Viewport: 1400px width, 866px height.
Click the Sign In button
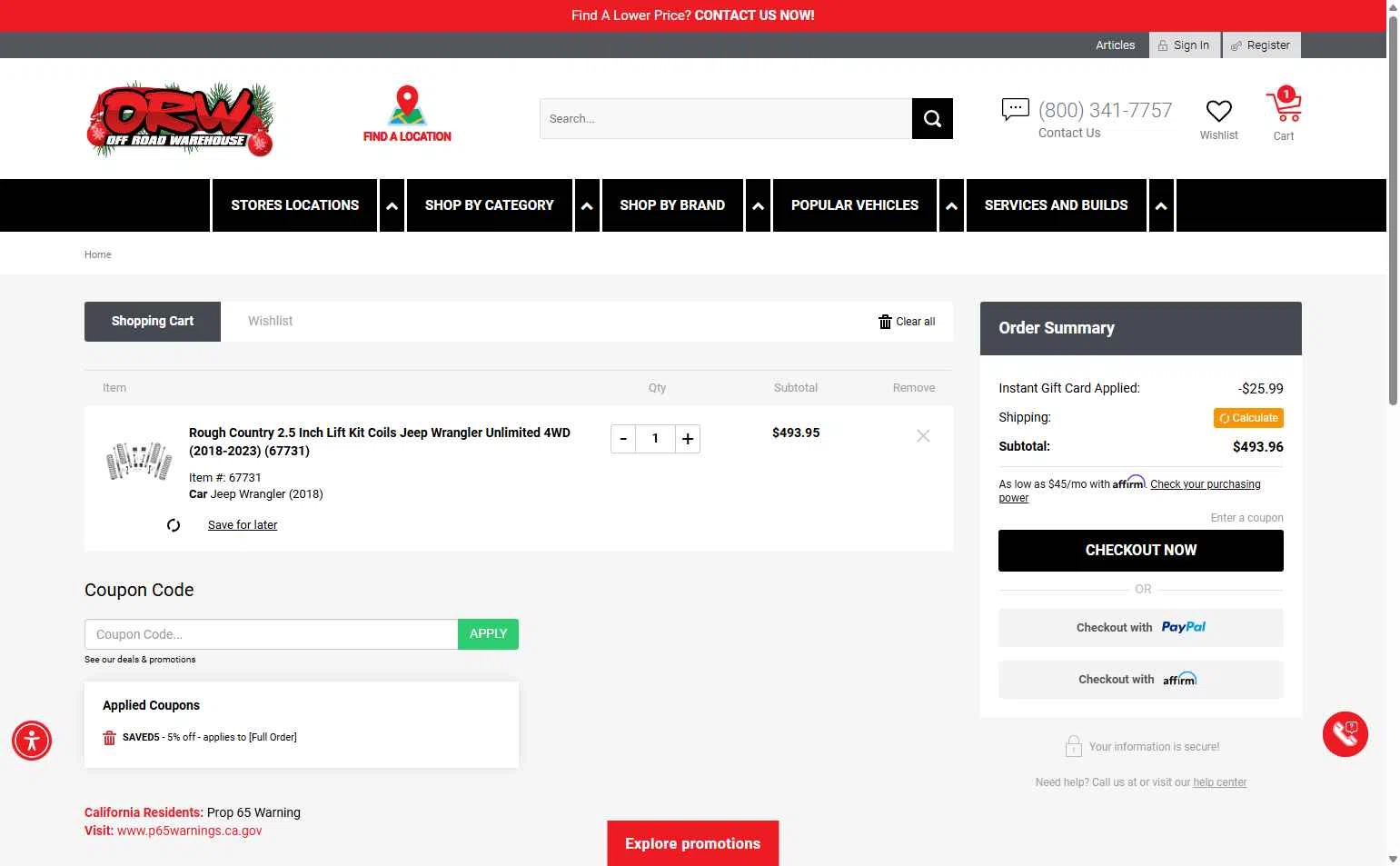1185,45
